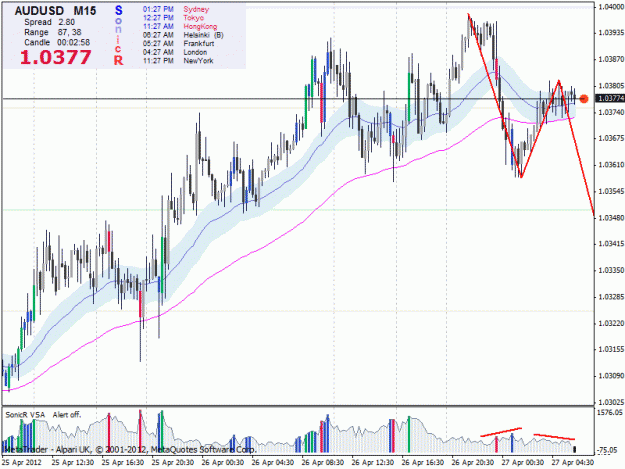625x469 pixels.
Task: Click the 25 Apr 2012 date label
Action: click(22, 462)
